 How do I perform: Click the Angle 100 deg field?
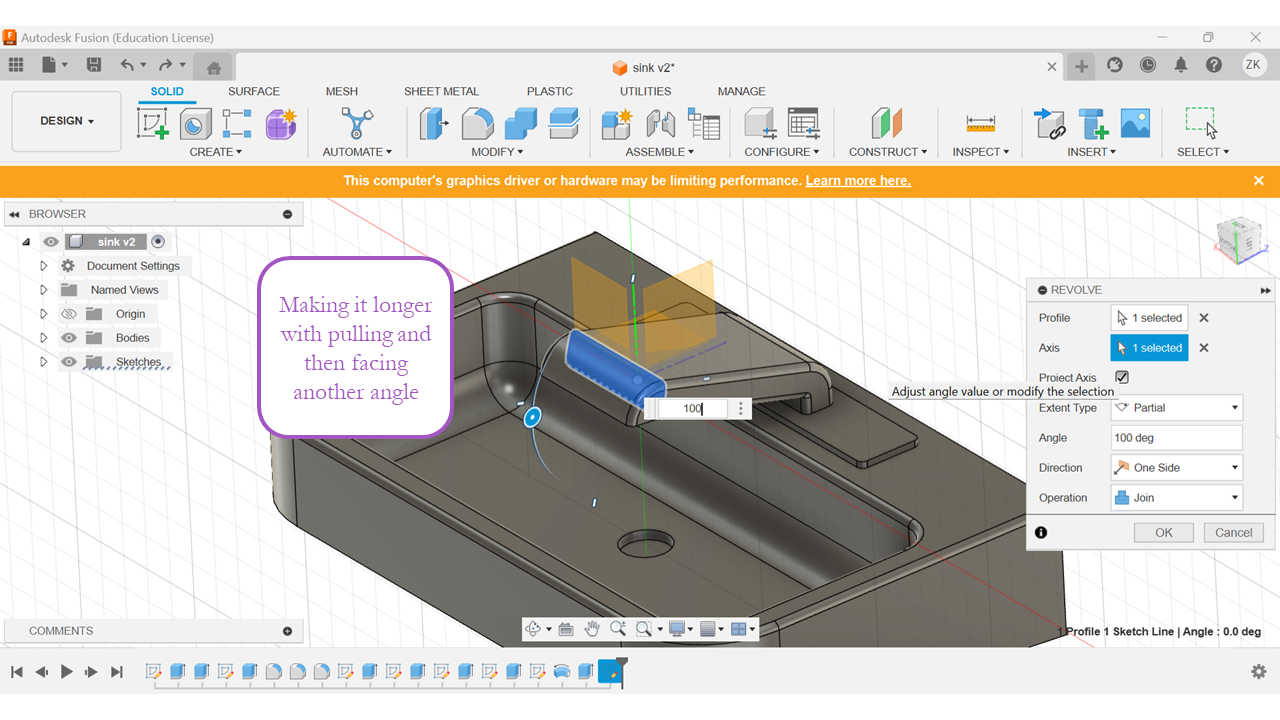tap(1177, 438)
